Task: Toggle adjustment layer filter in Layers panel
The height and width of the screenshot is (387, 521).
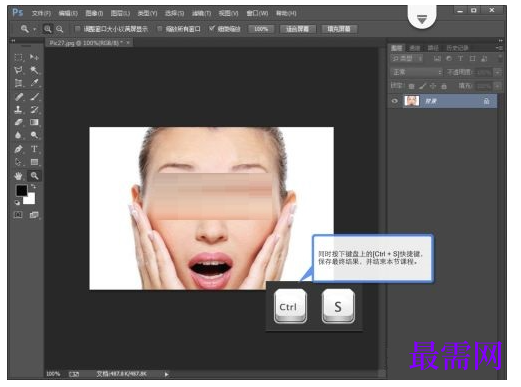Action: pos(449,59)
